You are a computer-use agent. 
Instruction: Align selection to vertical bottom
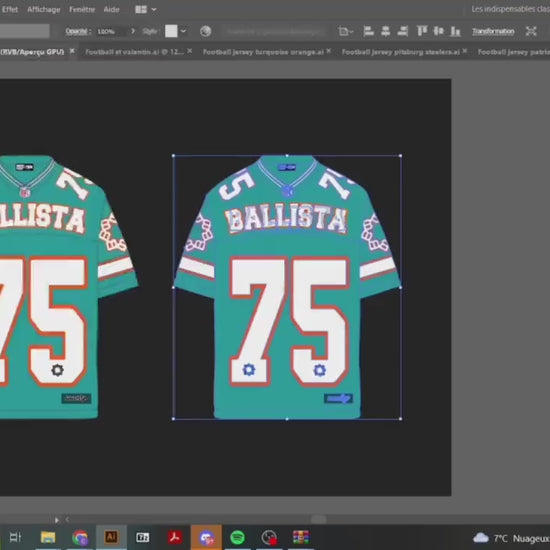click(455, 31)
